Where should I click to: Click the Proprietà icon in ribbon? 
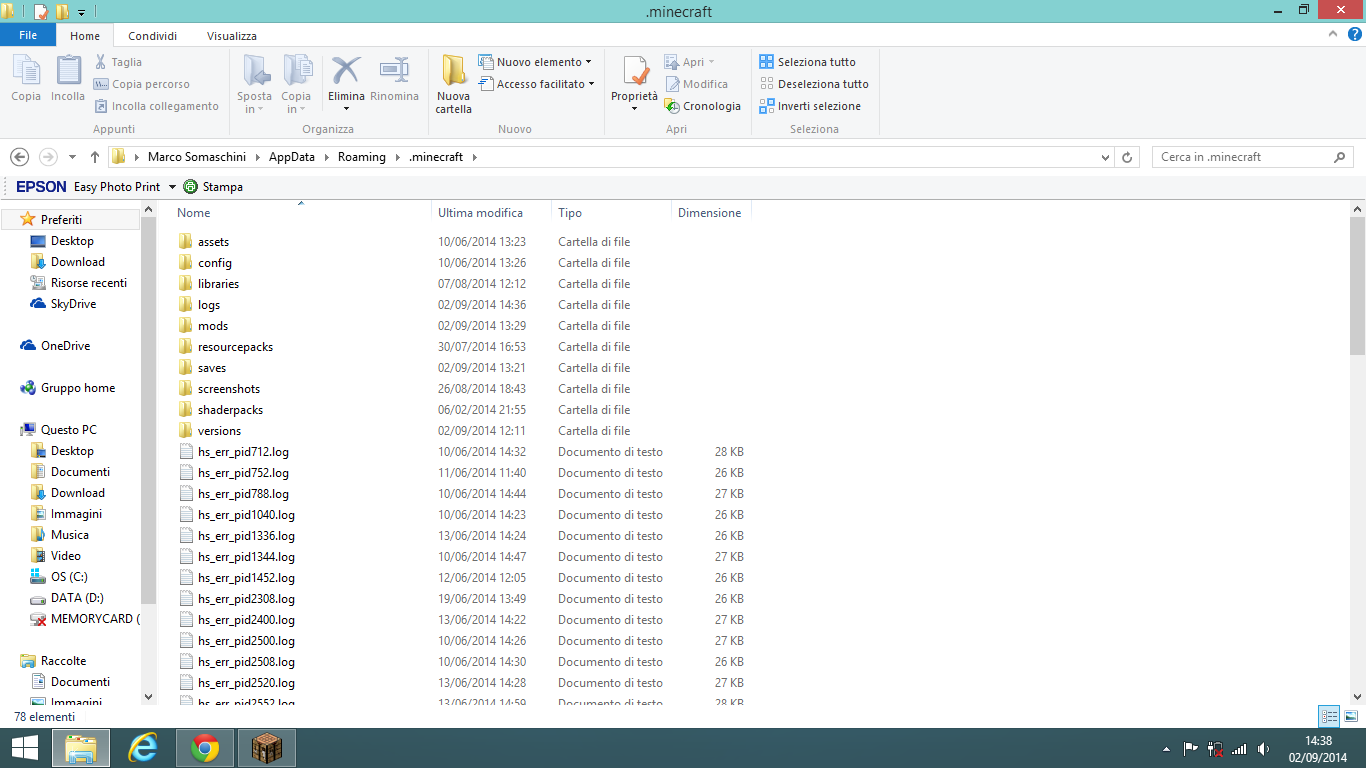click(634, 72)
